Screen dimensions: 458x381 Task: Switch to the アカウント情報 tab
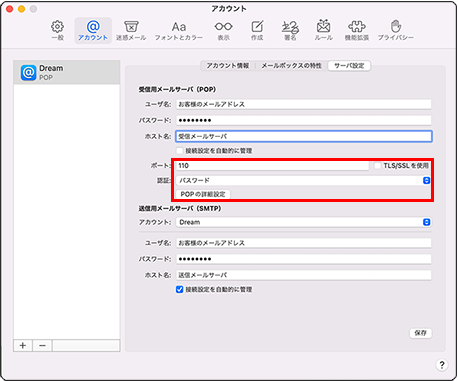point(228,66)
